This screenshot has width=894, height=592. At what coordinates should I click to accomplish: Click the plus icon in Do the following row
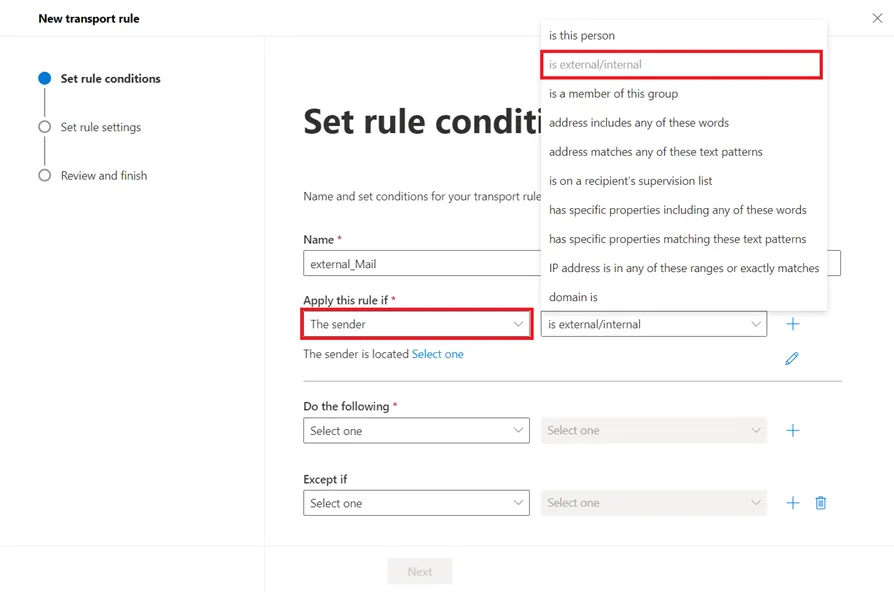click(x=793, y=430)
